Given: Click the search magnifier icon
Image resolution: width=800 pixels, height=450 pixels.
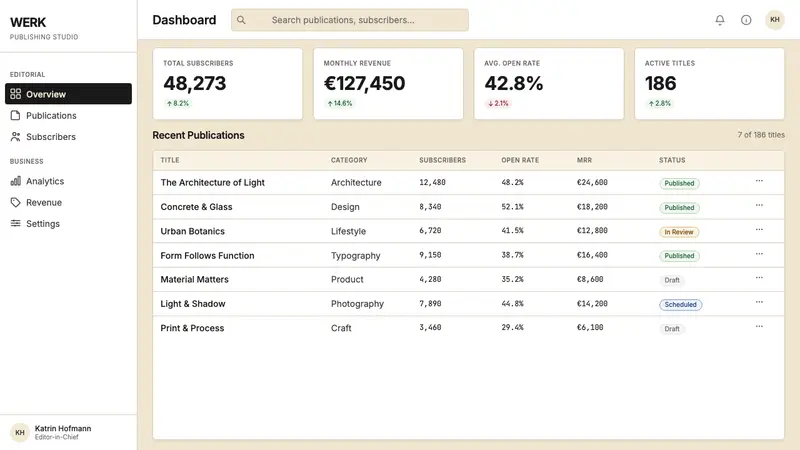Looking at the screenshot, I should pyautogui.click(x=241, y=20).
